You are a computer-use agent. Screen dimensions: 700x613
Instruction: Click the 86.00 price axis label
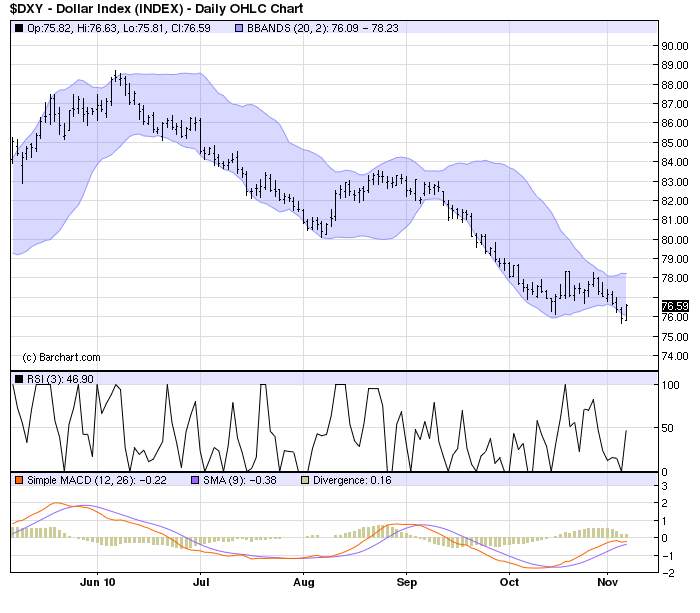[x=675, y=123]
